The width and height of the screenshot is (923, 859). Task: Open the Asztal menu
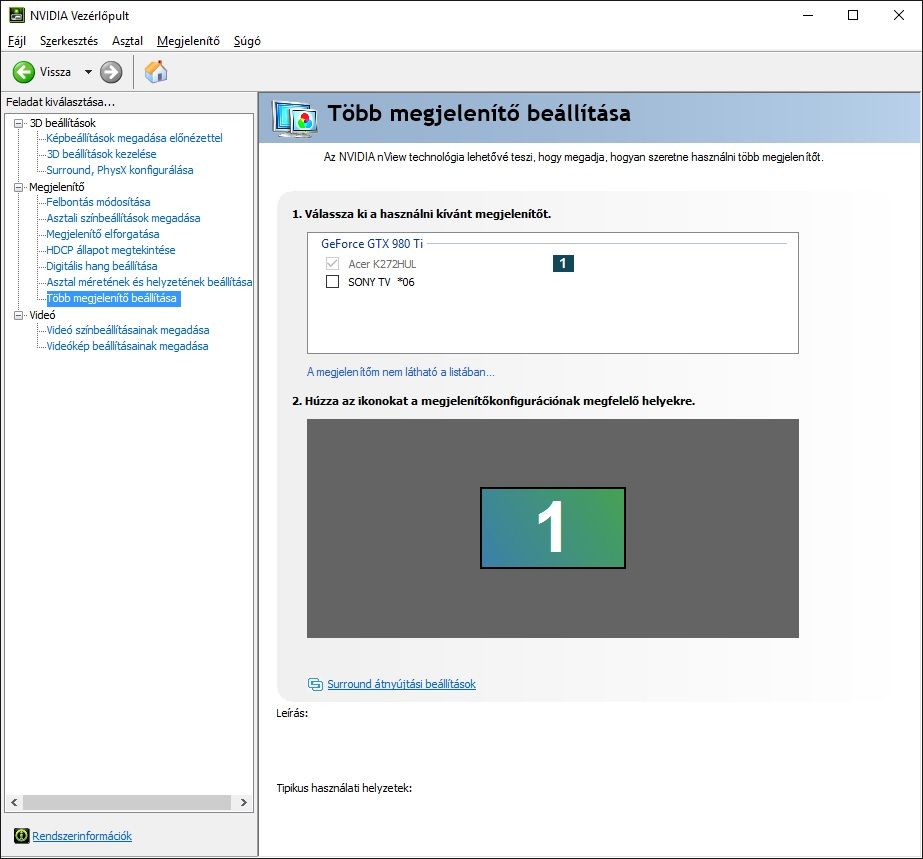pyautogui.click(x=127, y=41)
